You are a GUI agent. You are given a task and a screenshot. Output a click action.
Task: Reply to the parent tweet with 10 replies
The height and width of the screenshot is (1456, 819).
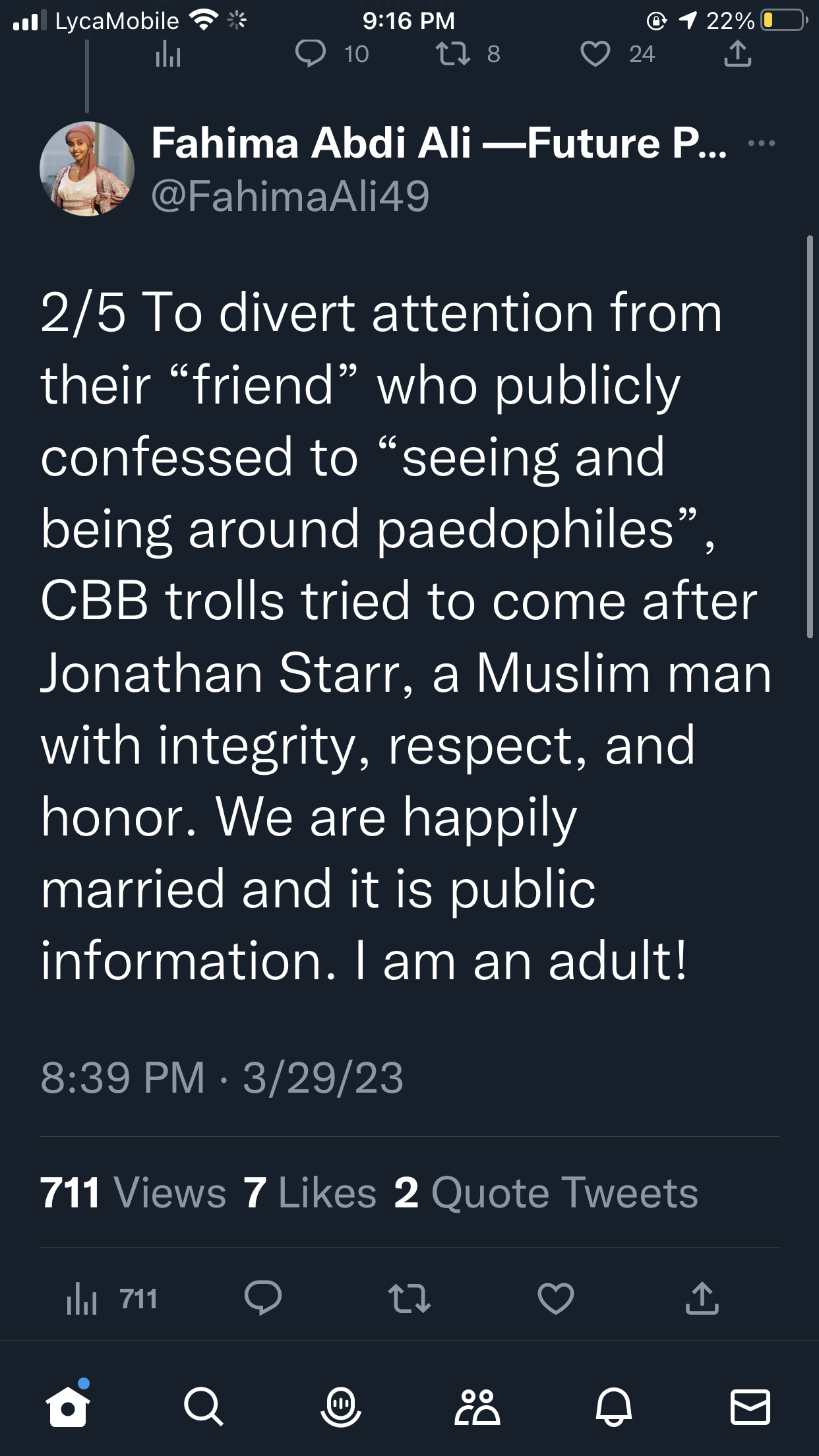[310, 54]
